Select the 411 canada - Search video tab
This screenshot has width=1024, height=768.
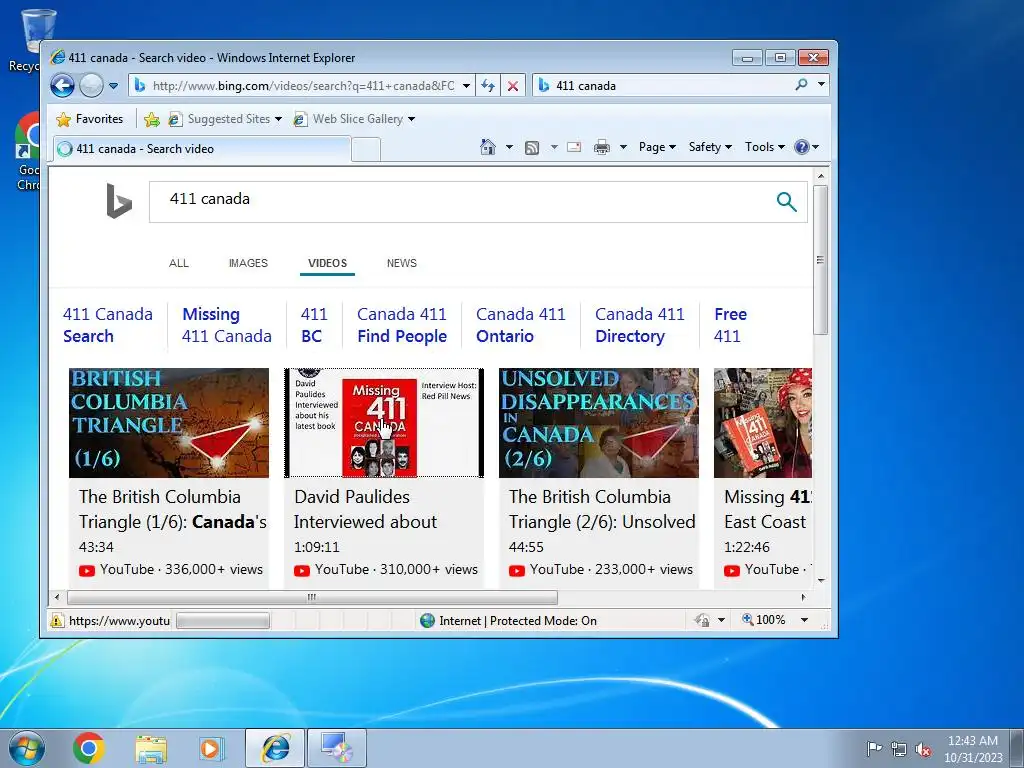point(201,148)
